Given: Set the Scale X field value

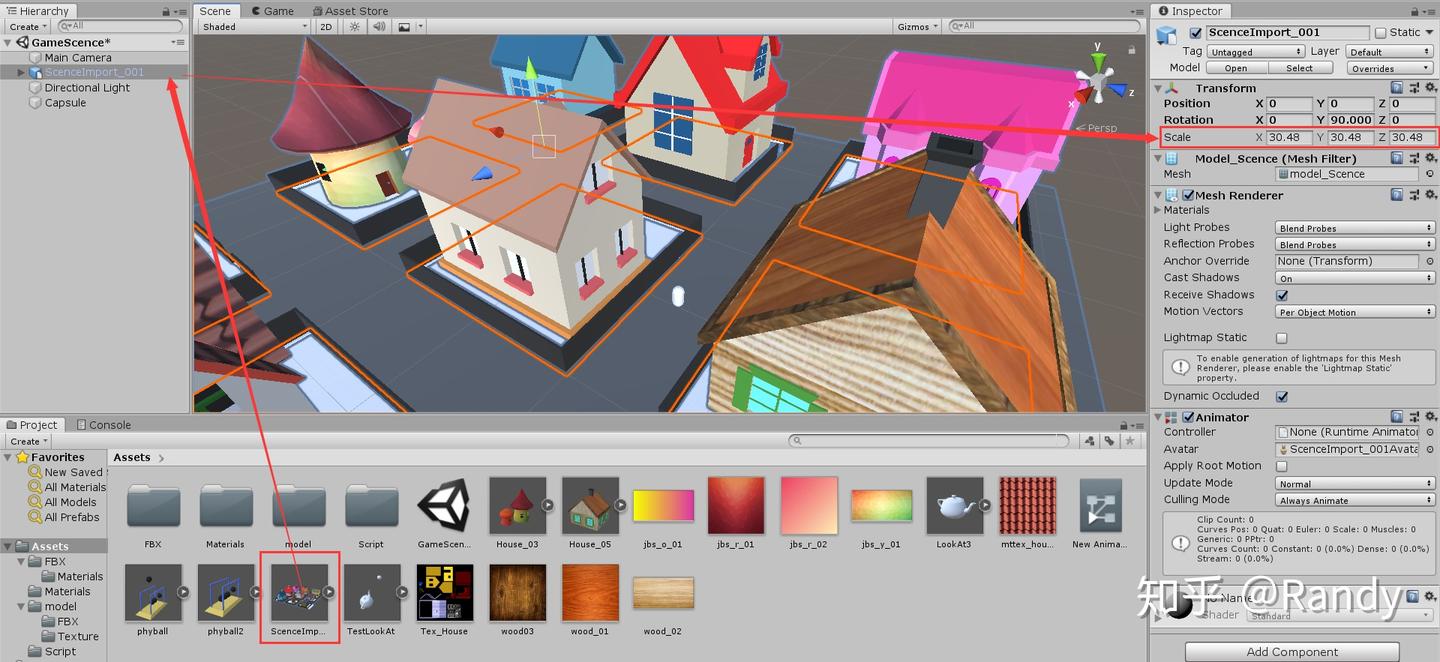Looking at the screenshot, I should pos(1288,137).
